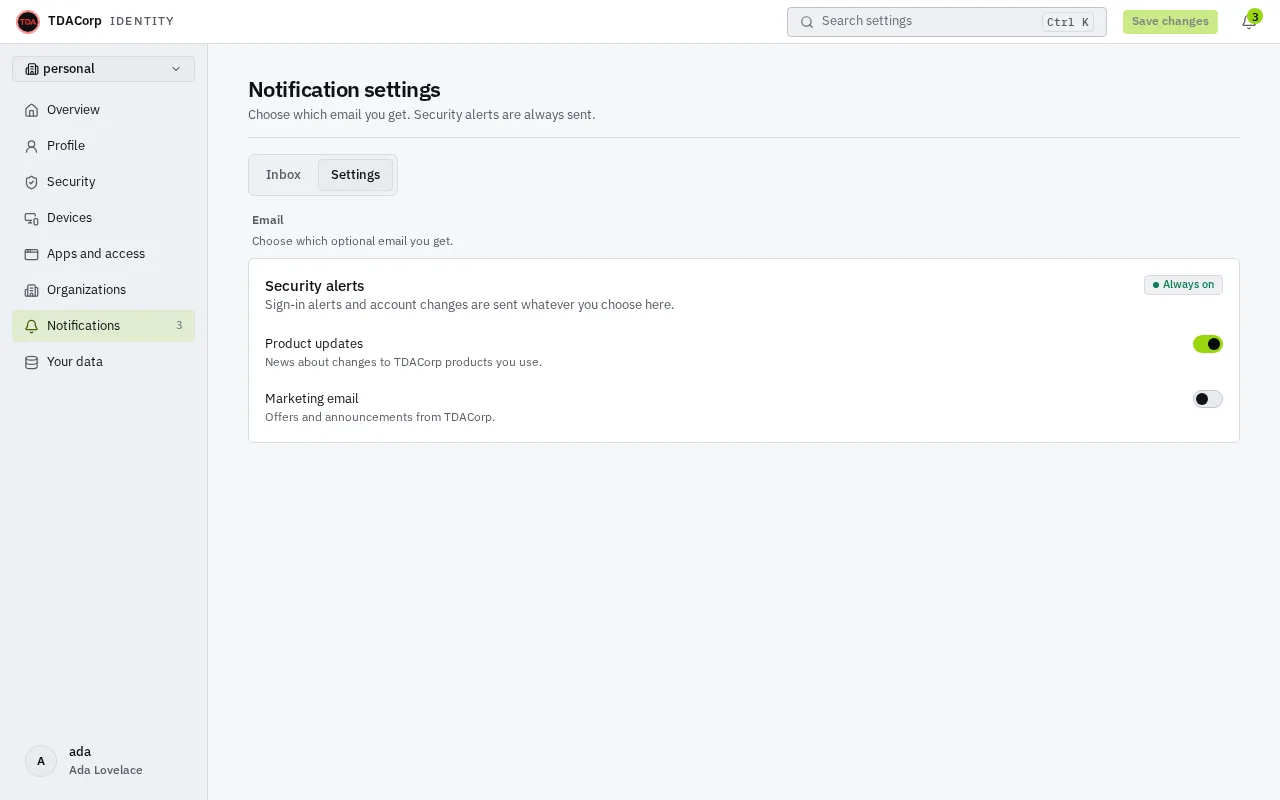The image size is (1280, 800).
Task: Navigate to Devices
Action: 104,218
